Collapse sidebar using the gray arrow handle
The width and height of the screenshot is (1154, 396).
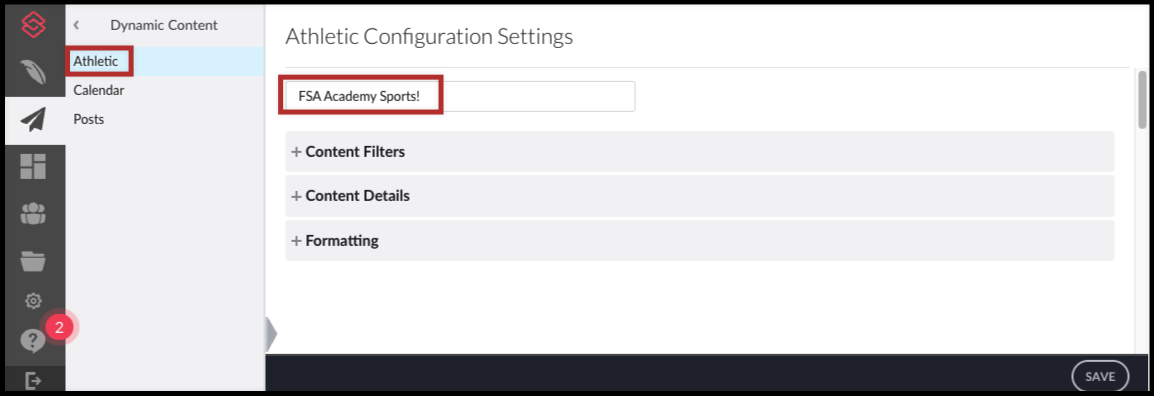tap(271, 334)
